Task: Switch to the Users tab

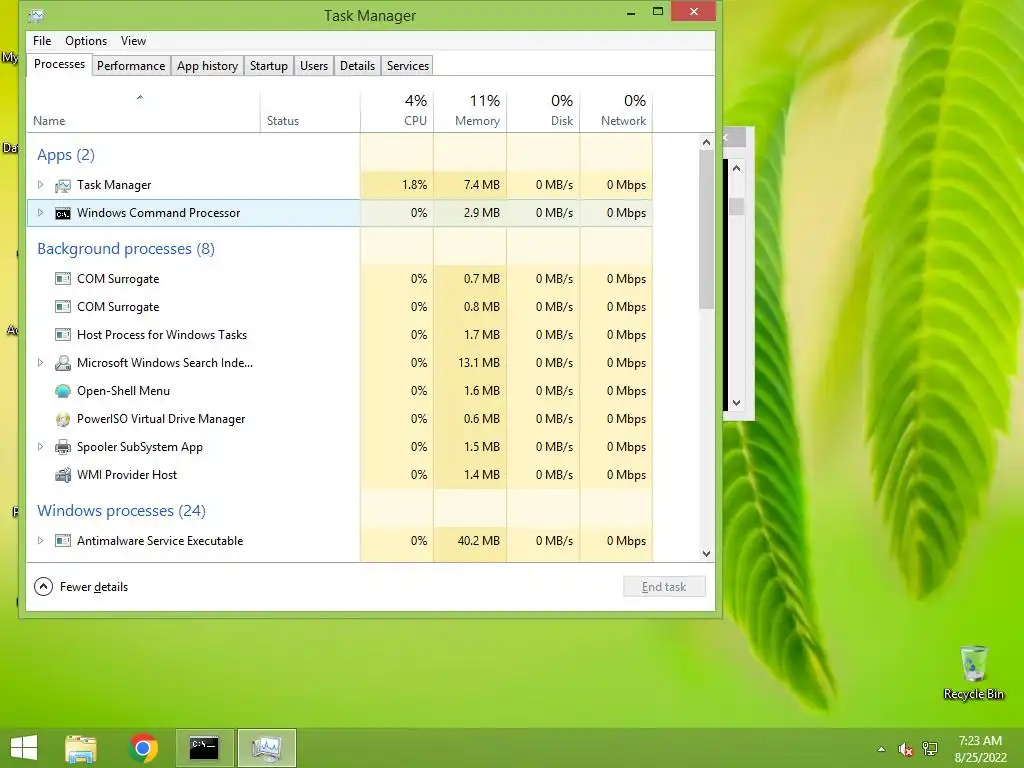Action: click(x=313, y=66)
